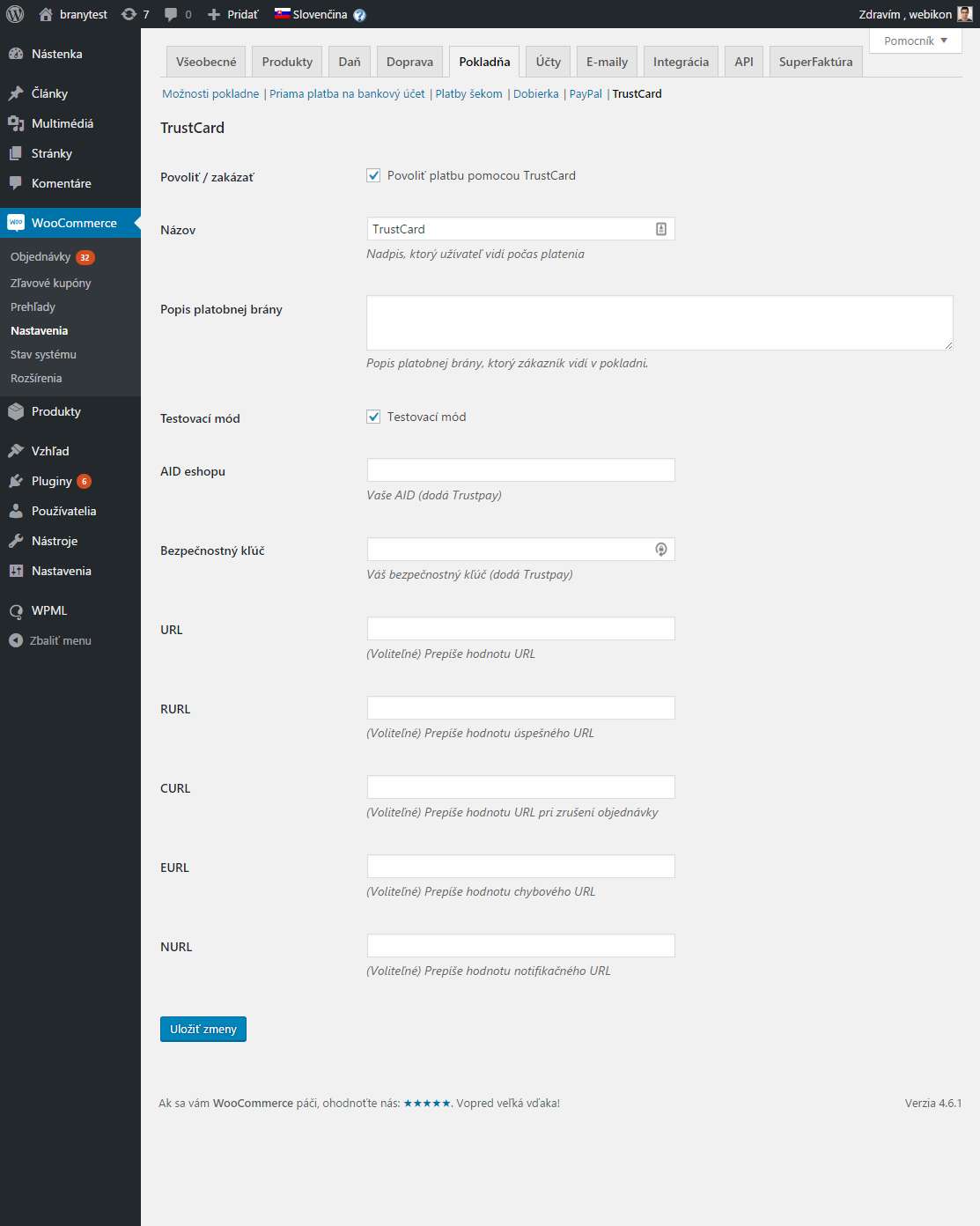Open the Dobierka payment settings link
The height and width of the screenshot is (1226, 980).
(538, 93)
